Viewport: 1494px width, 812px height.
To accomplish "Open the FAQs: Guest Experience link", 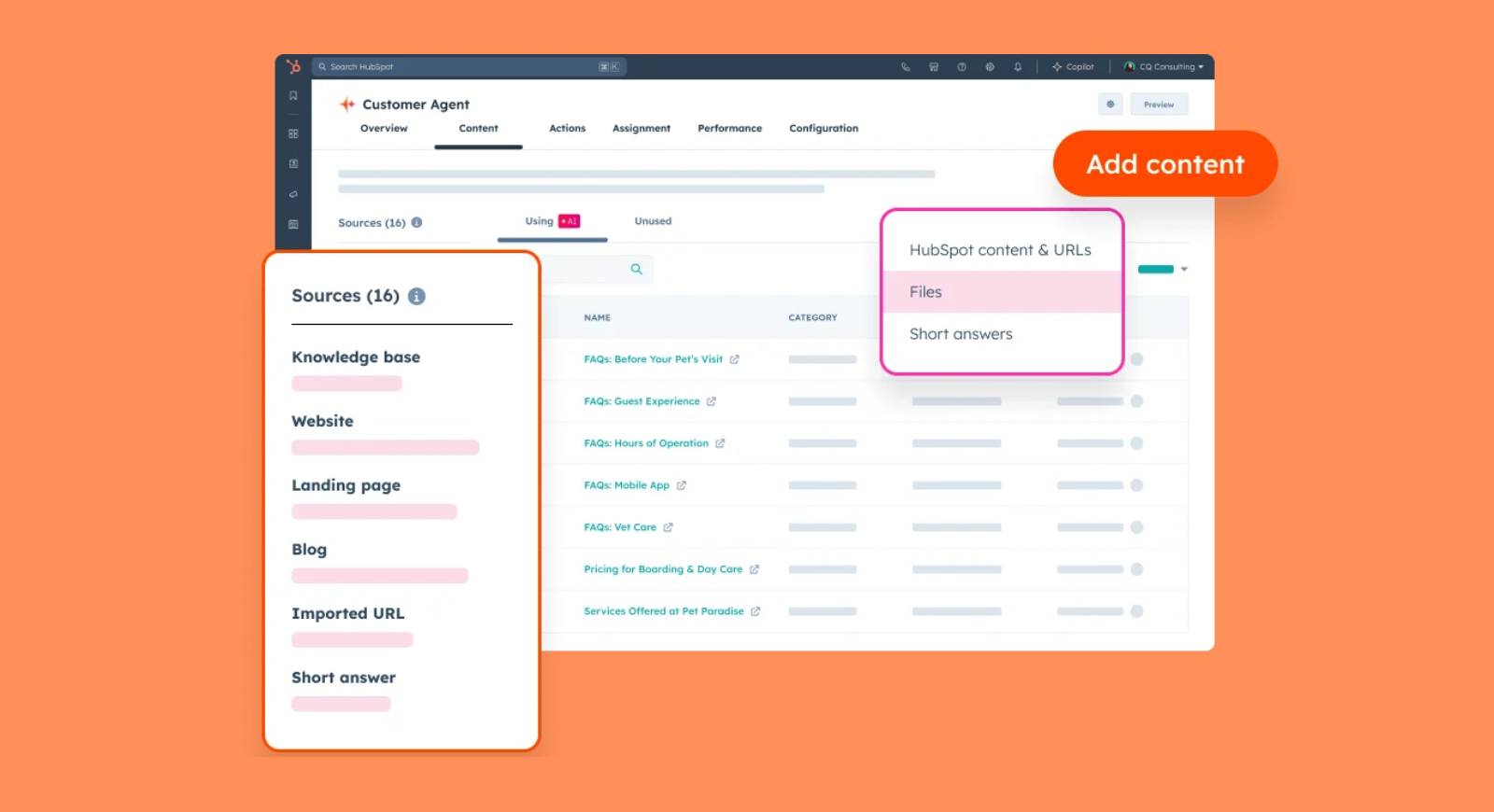I will 641,401.
